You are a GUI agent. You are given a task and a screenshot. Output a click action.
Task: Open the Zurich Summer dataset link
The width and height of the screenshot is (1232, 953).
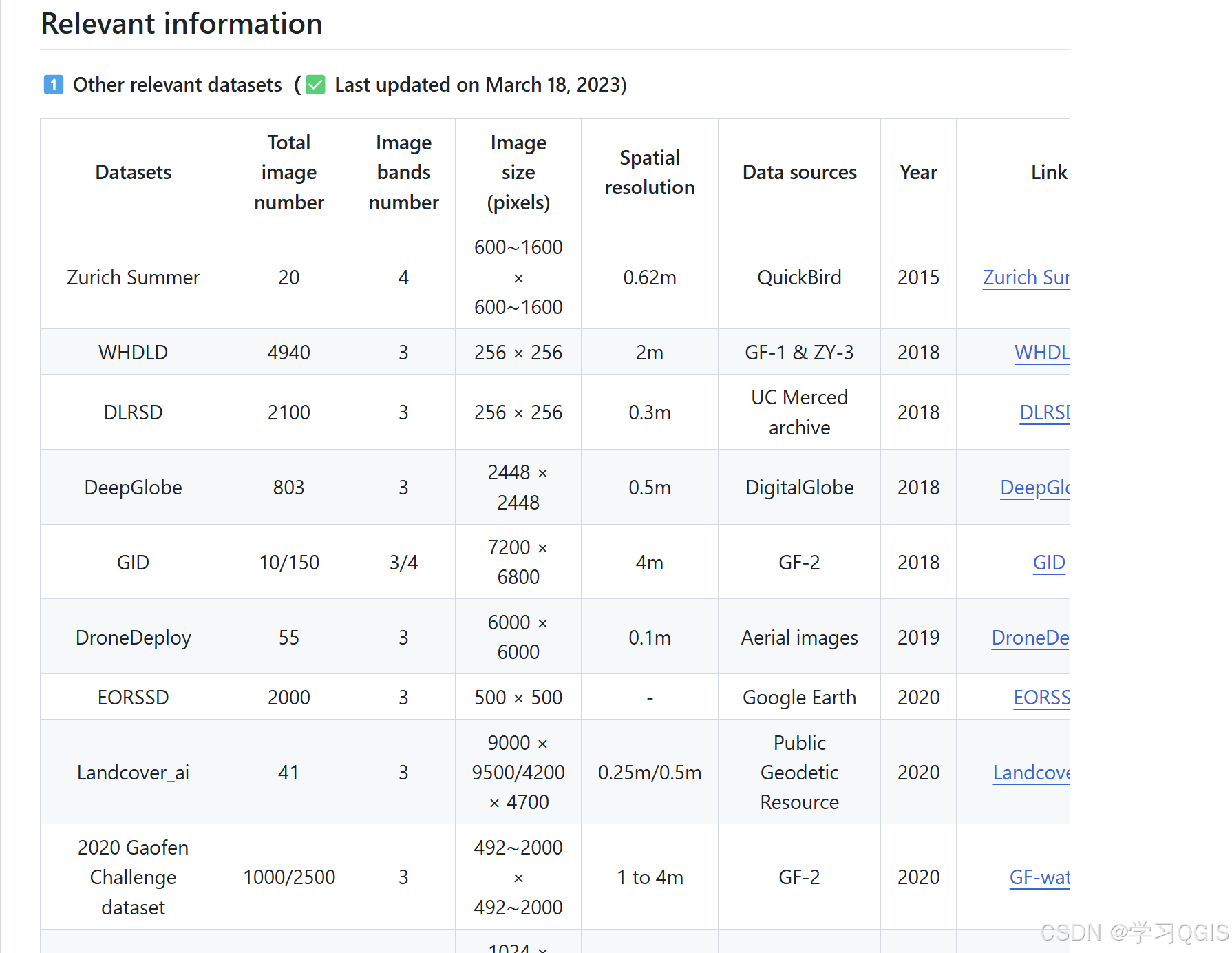pos(1026,277)
